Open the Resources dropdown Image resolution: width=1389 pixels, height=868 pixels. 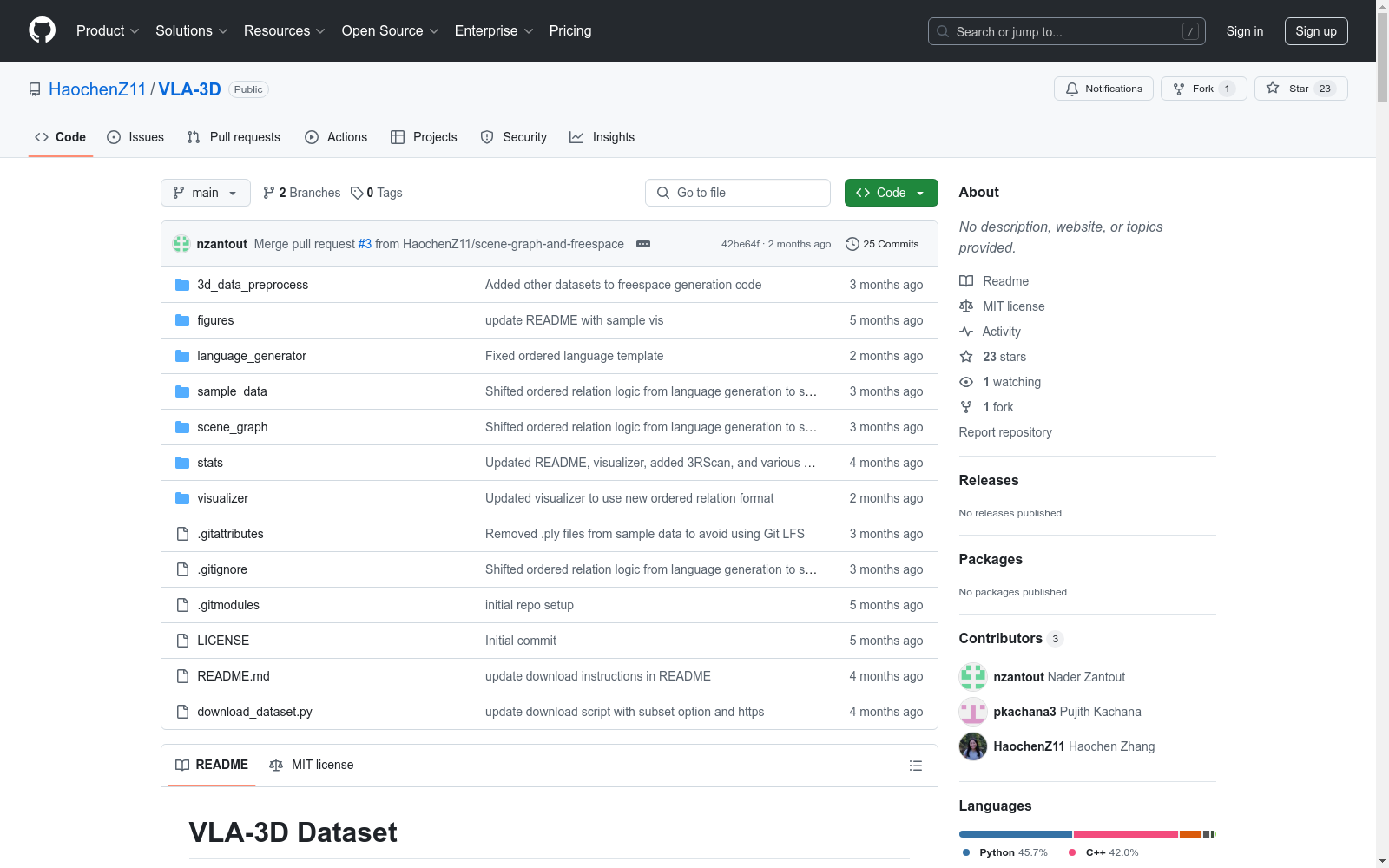point(285,31)
